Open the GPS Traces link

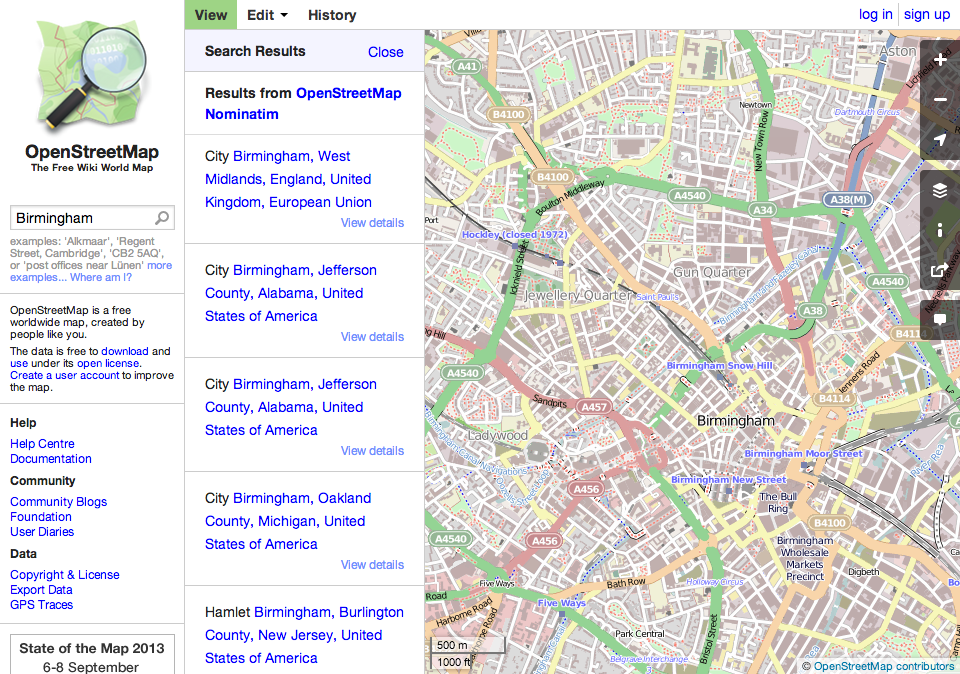tap(42, 604)
